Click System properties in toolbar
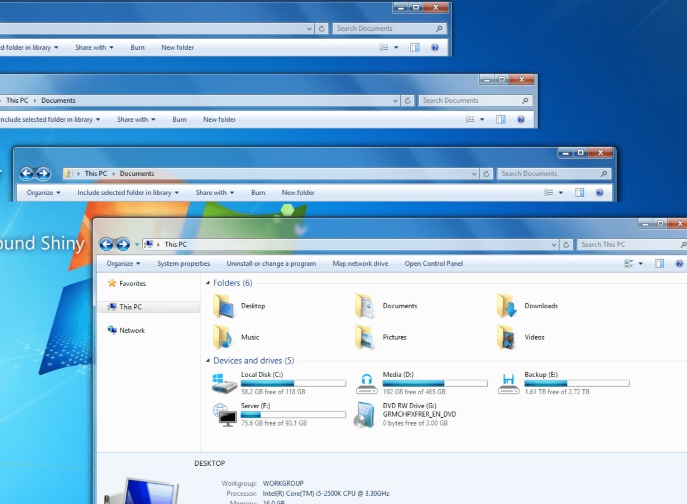The width and height of the screenshot is (687, 504). (x=184, y=263)
